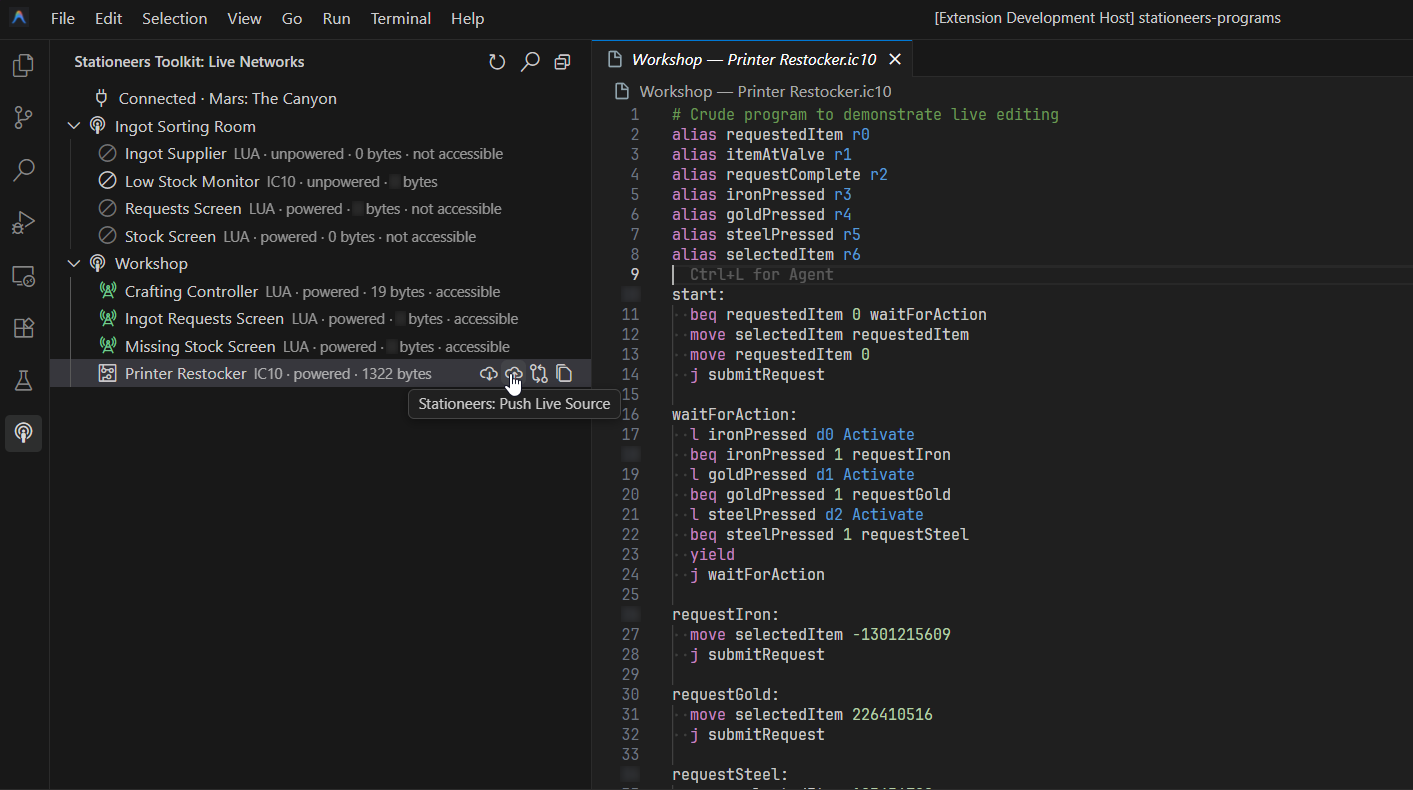Click 'alias selectedItem r6' code line
Viewport: 1413px width, 790px height.
coord(766,254)
